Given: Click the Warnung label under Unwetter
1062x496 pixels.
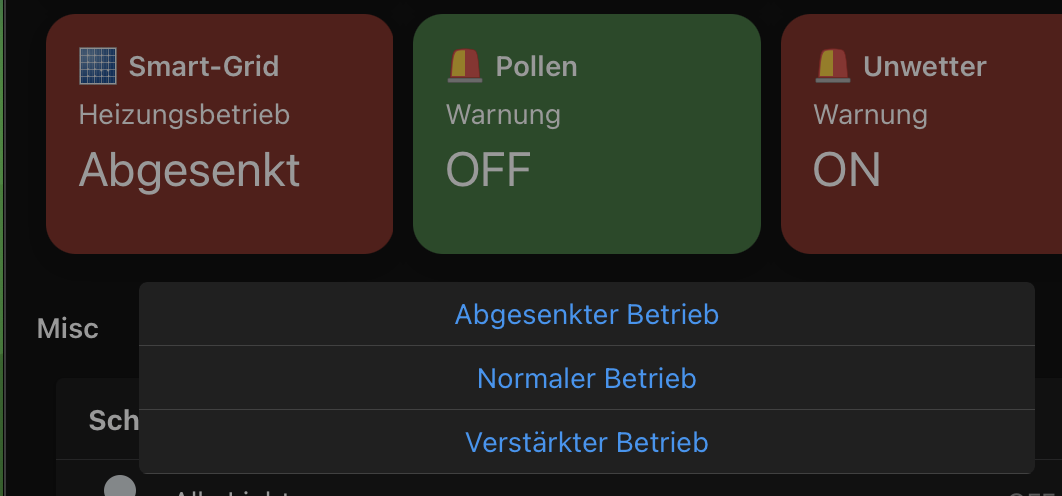Looking at the screenshot, I should click(870, 115).
